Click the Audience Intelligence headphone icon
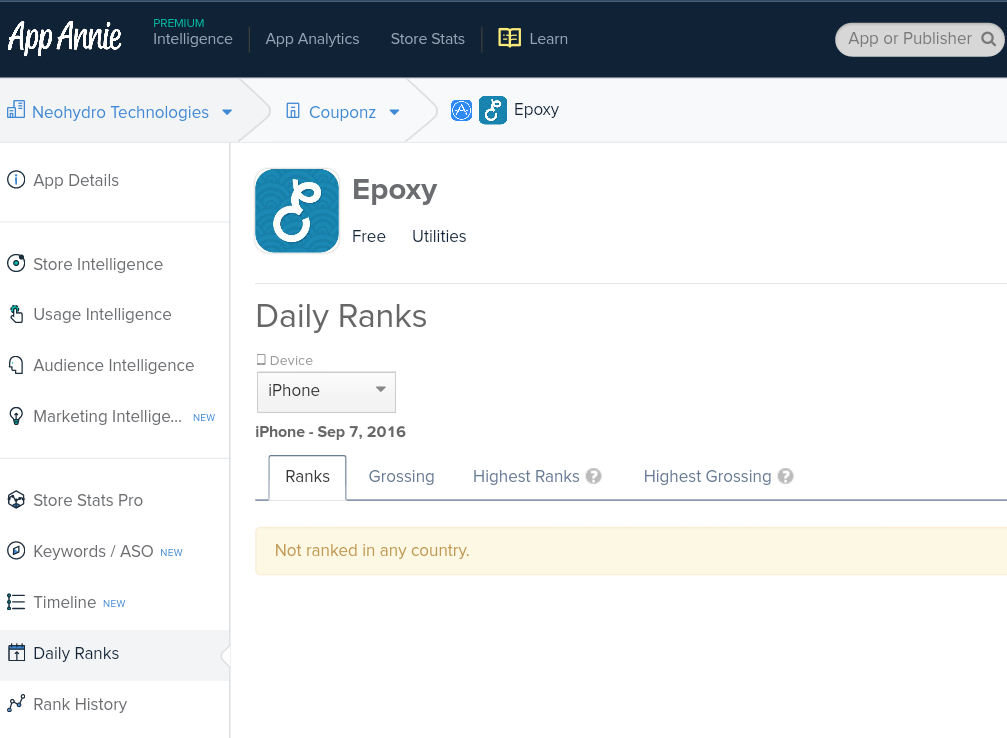 (16, 365)
